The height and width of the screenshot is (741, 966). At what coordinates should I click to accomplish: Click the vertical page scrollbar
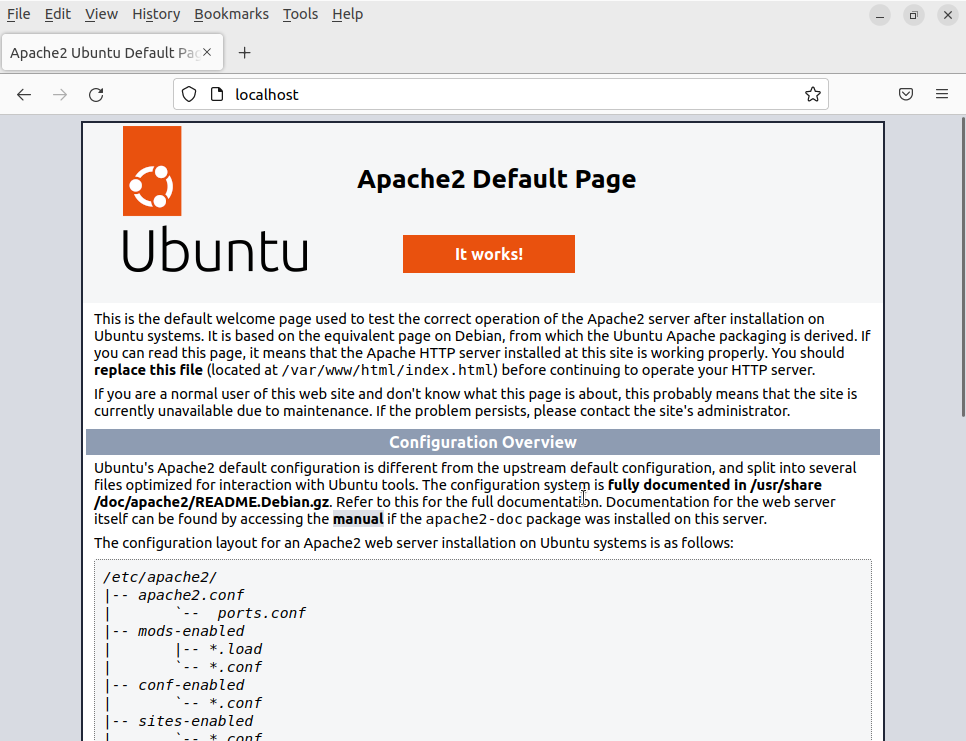(963, 267)
